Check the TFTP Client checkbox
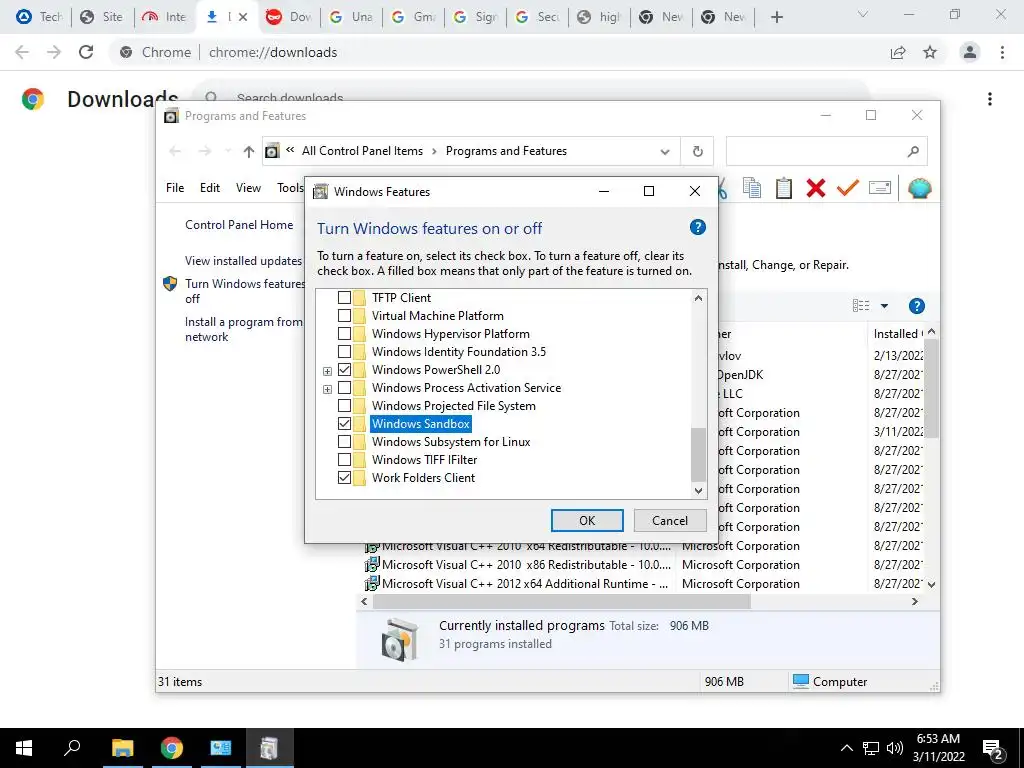1024x768 pixels. pos(344,298)
